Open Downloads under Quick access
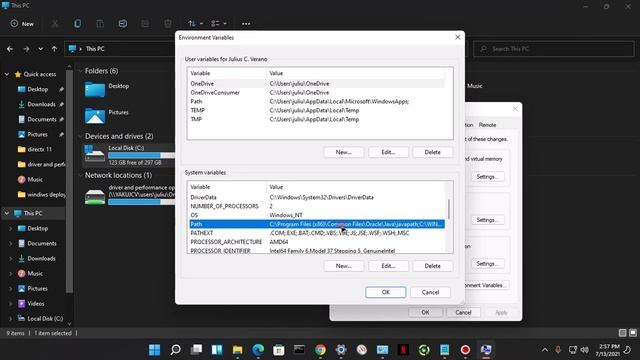 [41, 104]
